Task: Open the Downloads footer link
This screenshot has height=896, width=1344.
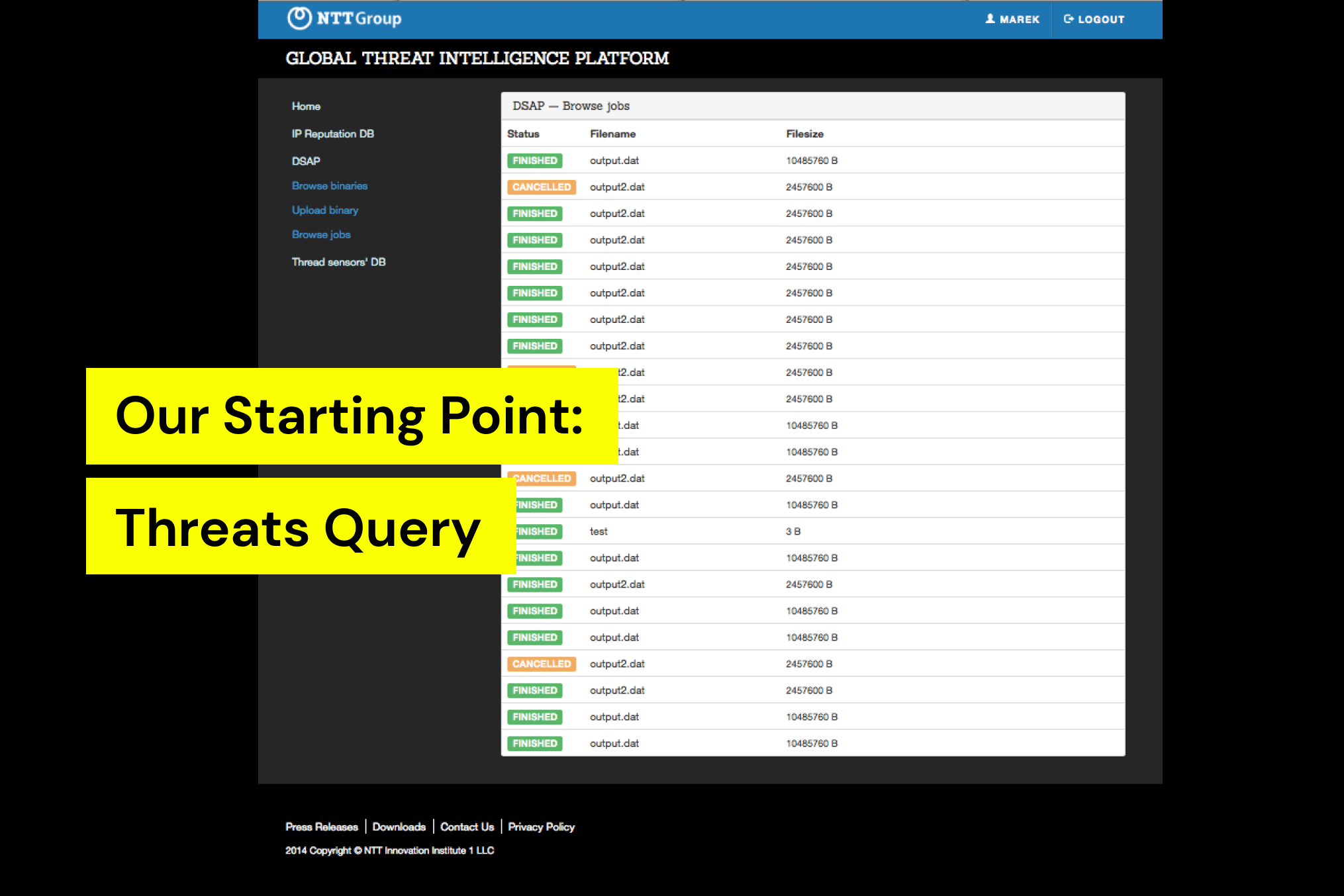Action: [x=399, y=827]
